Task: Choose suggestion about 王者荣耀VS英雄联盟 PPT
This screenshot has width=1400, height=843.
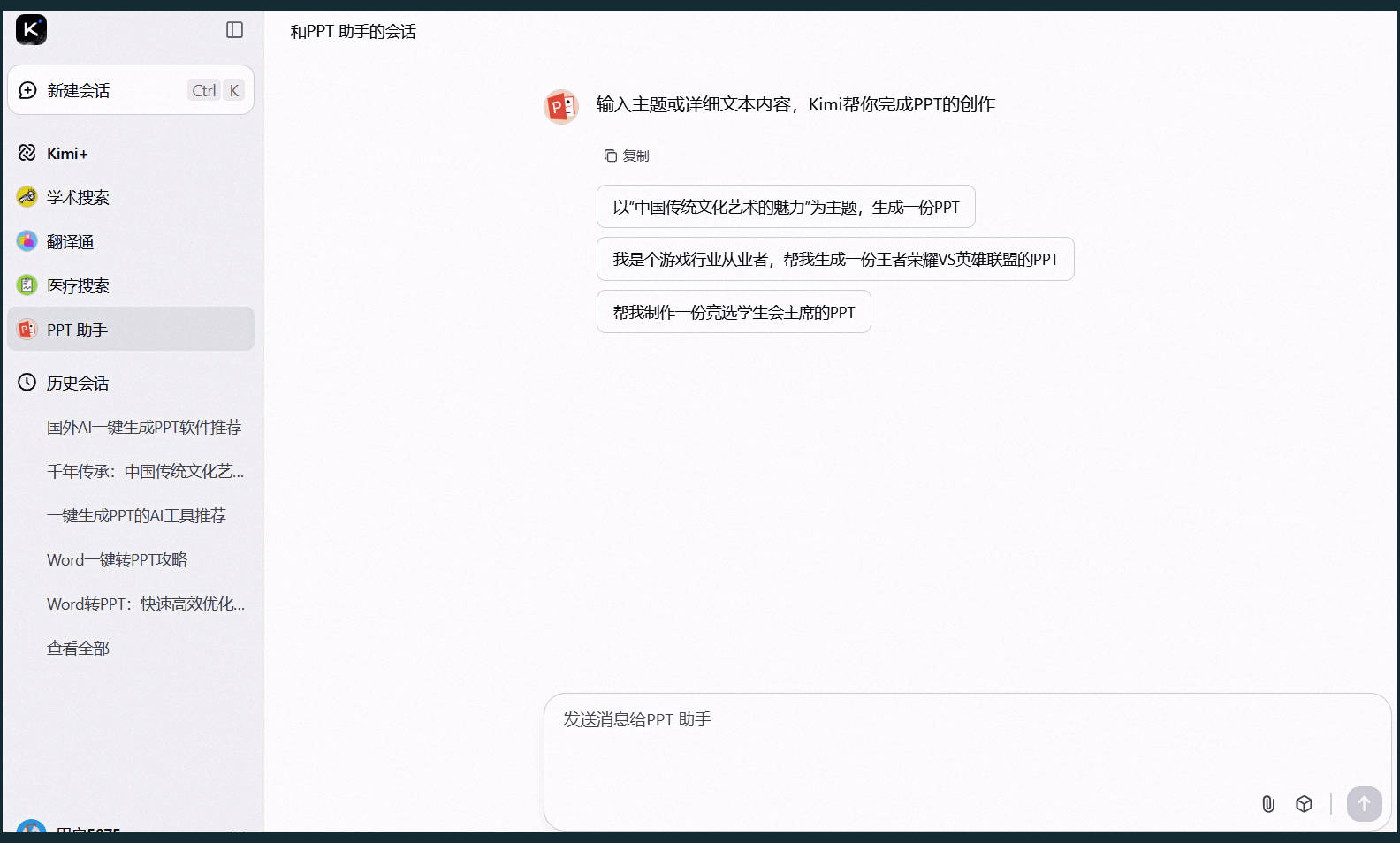Action: click(835, 259)
